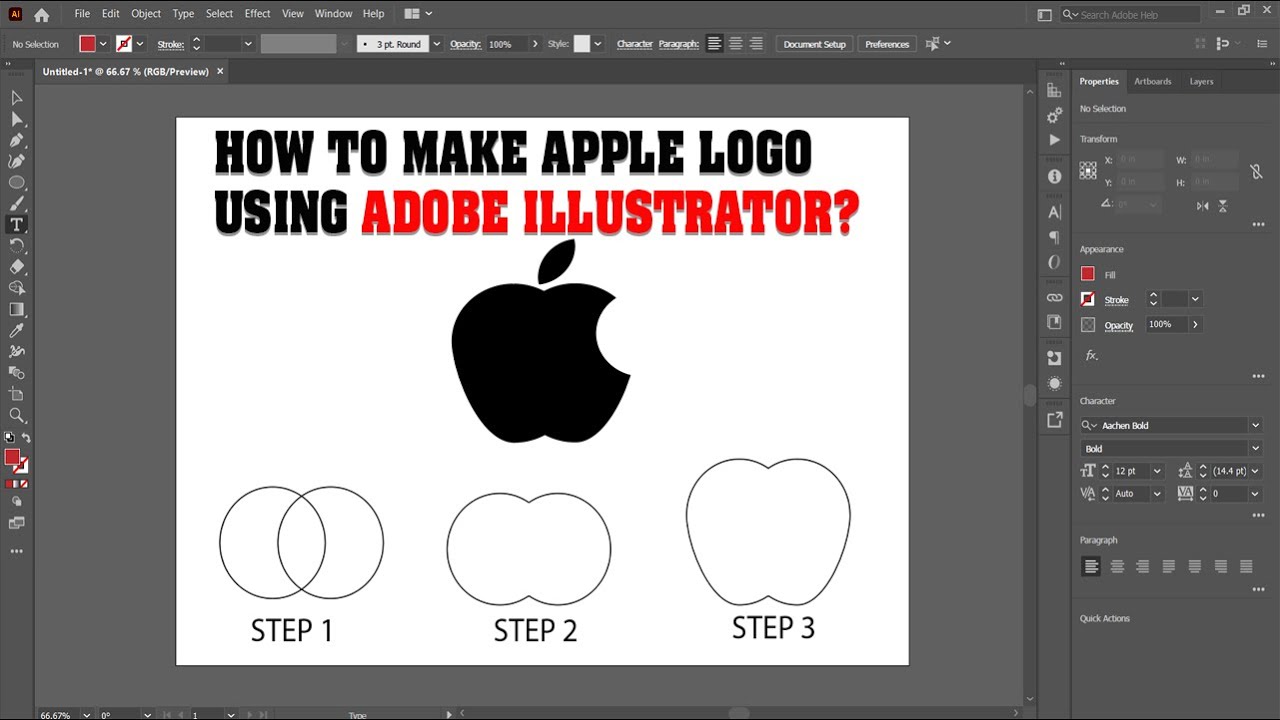This screenshot has width=1280, height=720.
Task: Toggle draw mode icon in toolbar
Action: coord(16,501)
